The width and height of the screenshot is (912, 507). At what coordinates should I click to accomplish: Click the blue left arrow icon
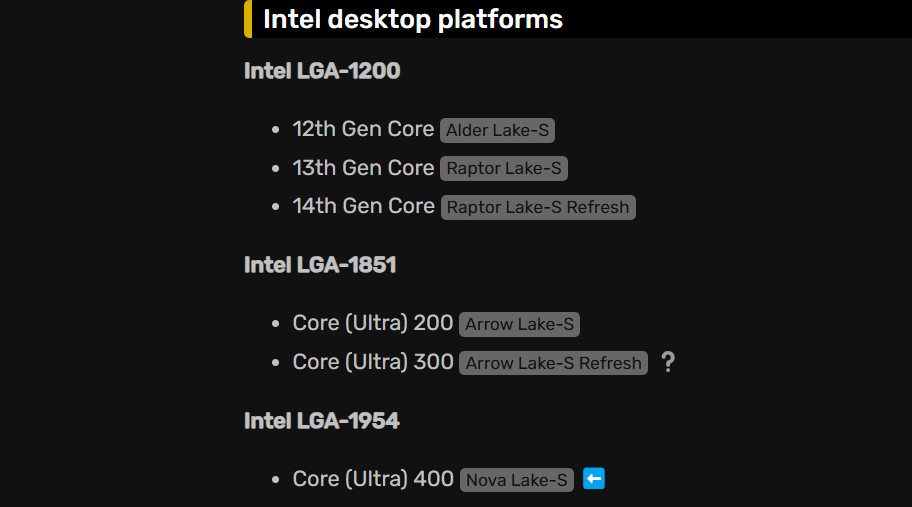[x=594, y=479]
